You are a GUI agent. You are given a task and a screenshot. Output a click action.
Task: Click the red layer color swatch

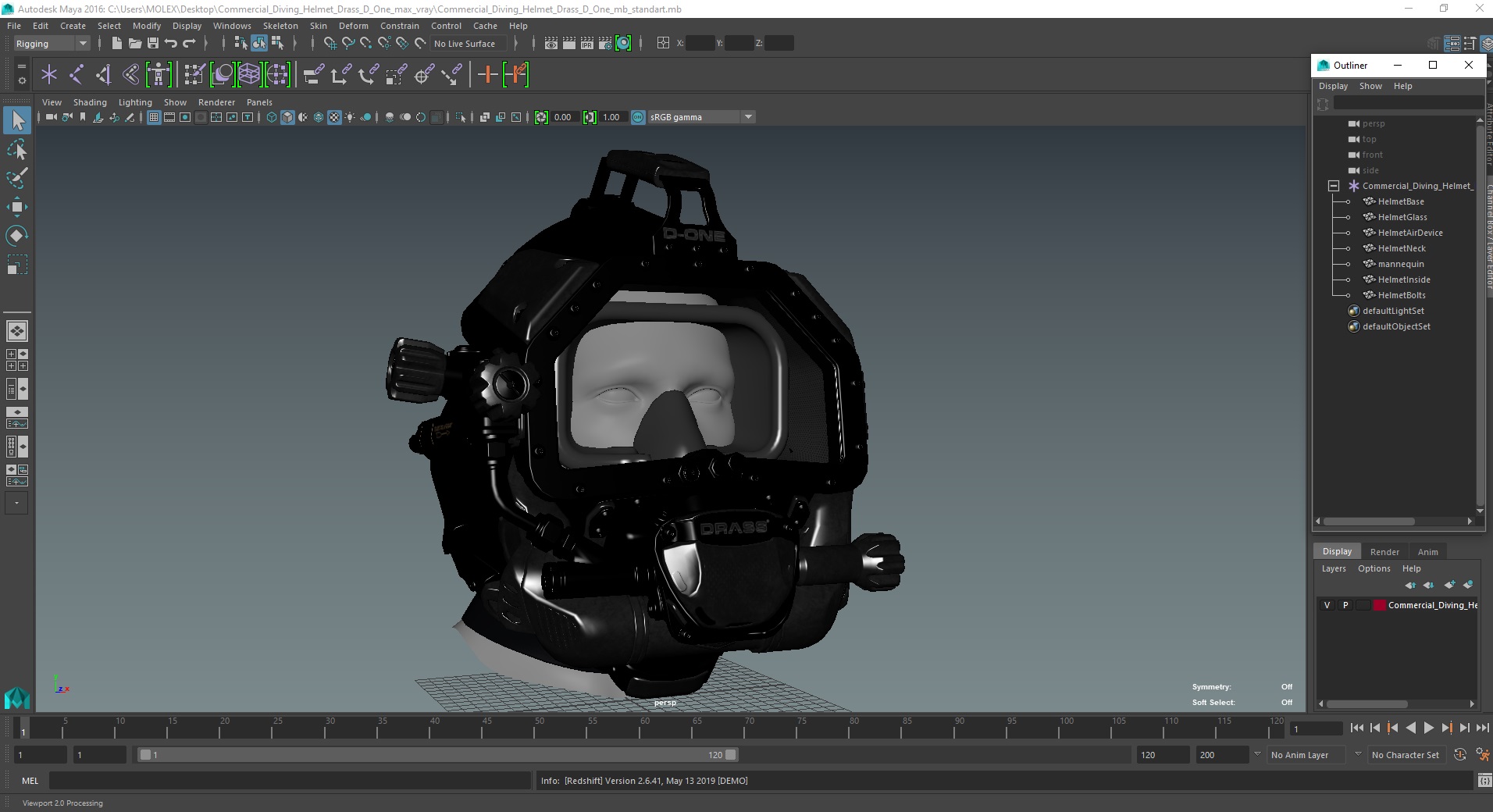pos(1380,605)
